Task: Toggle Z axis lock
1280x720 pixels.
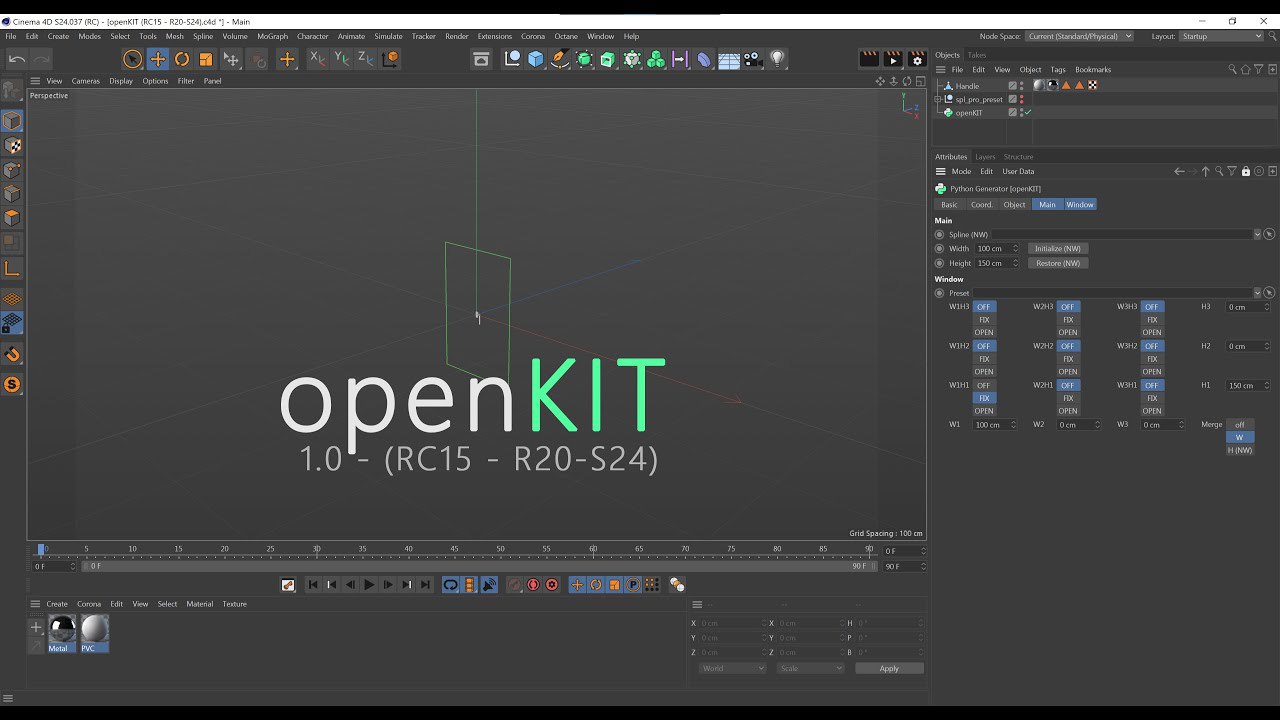Action: click(x=366, y=59)
